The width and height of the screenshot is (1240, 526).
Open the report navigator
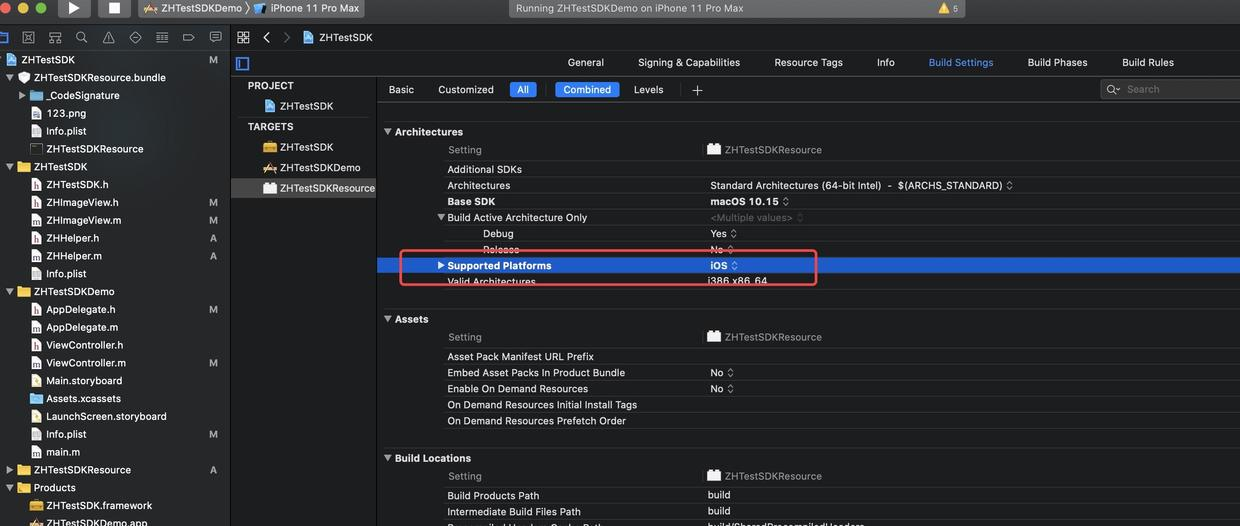pos(215,37)
